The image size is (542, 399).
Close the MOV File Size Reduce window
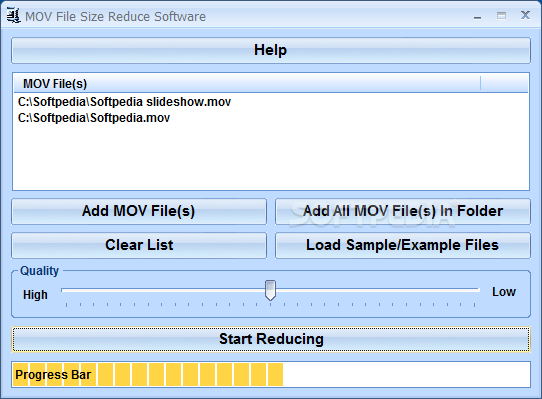(525, 16)
